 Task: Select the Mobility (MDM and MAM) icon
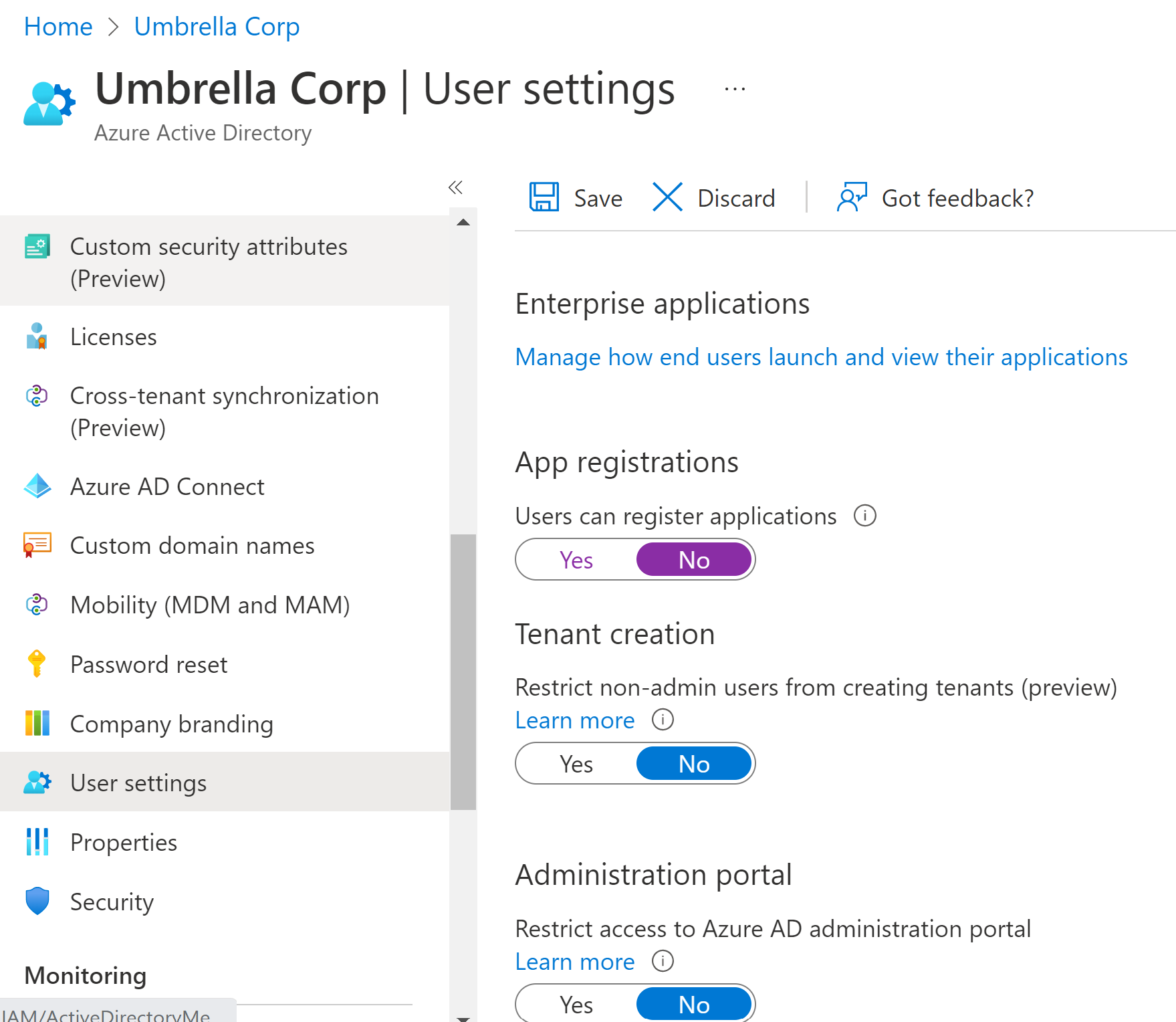pyautogui.click(x=36, y=605)
